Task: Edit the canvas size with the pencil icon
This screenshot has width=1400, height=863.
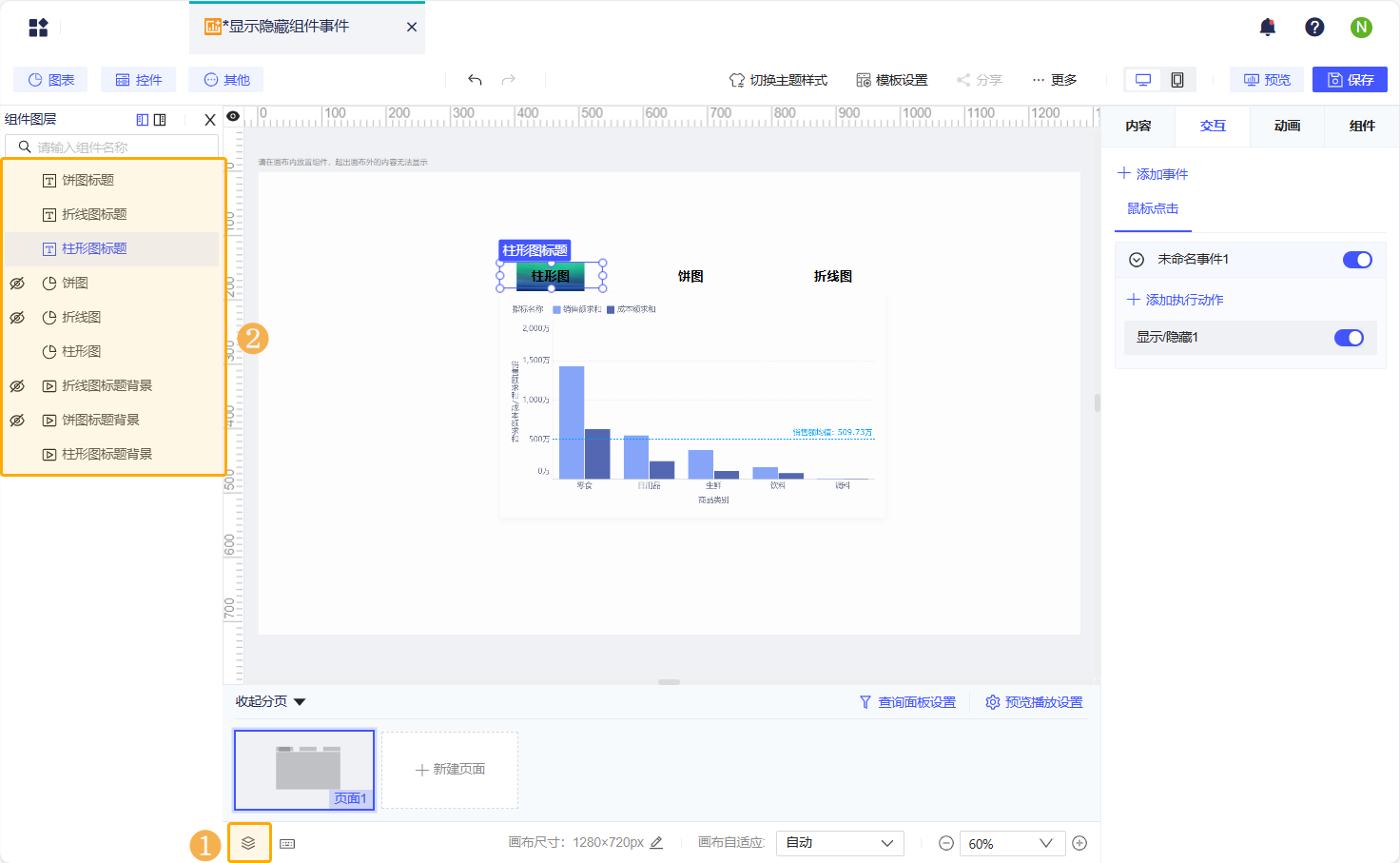Action: [656, 843]
